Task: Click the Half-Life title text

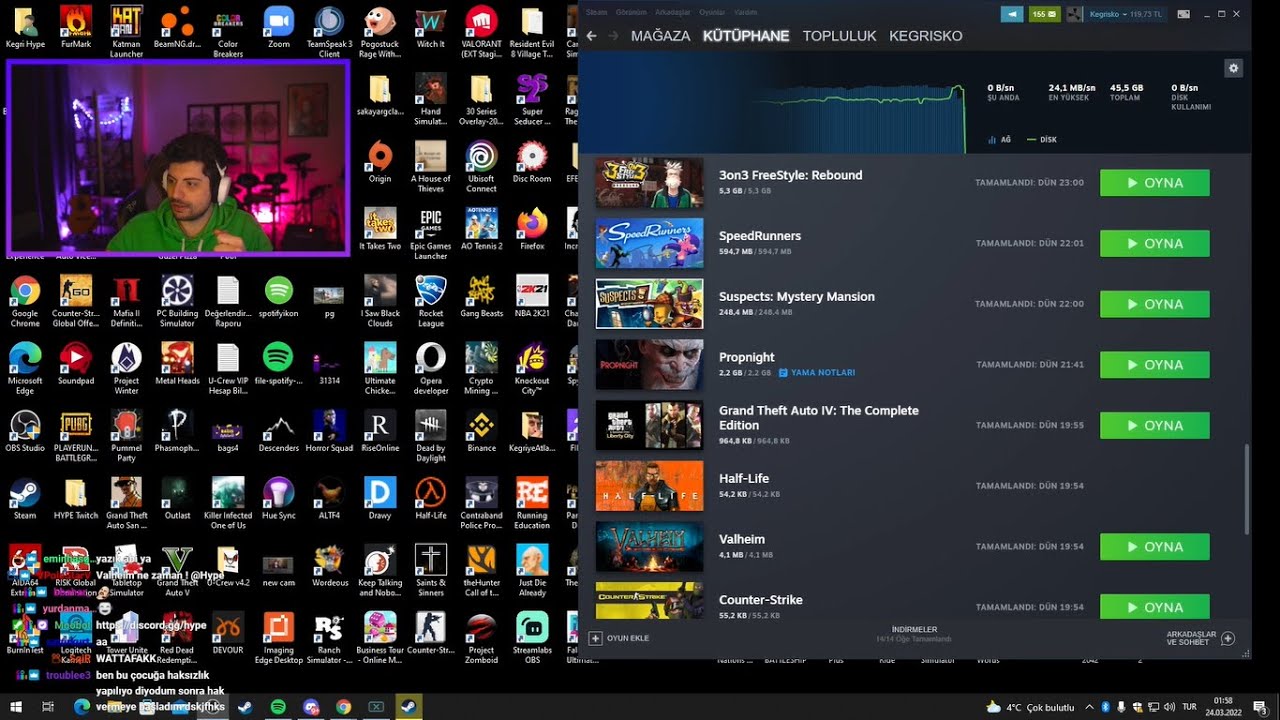Action: pyautogui.click(x=744, y=478)
